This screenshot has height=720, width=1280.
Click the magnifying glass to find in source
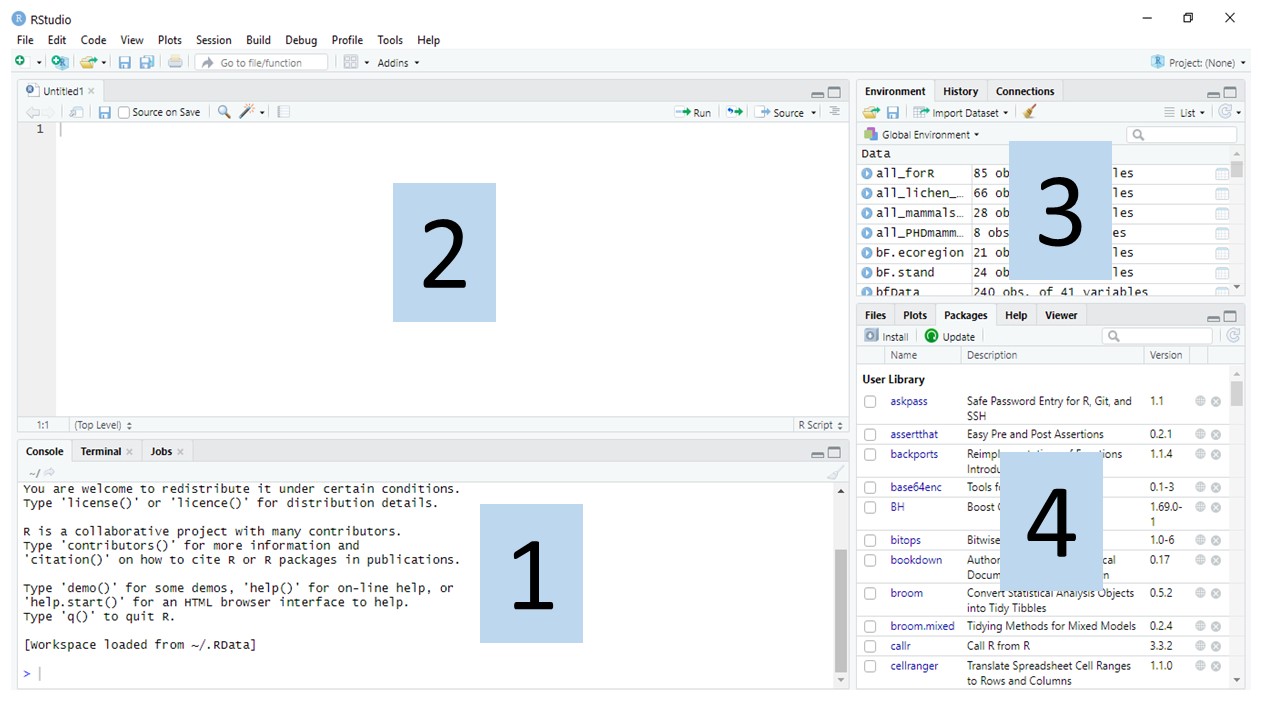222,111
